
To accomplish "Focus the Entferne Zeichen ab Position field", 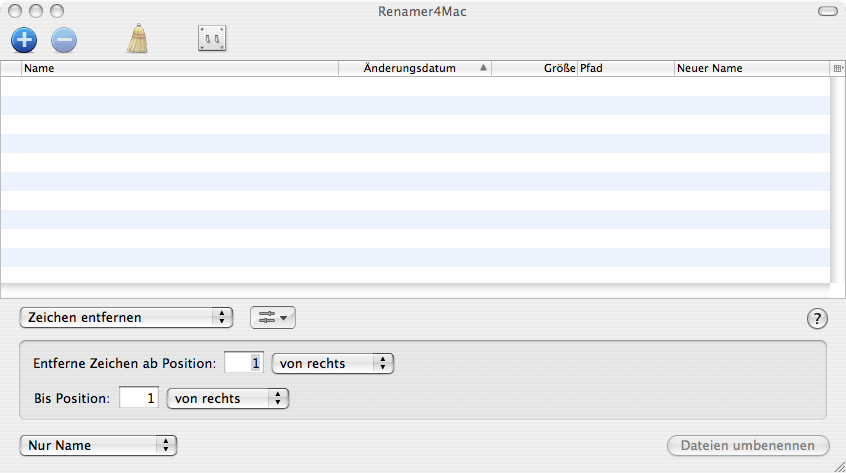I will (x=244, y=364).
